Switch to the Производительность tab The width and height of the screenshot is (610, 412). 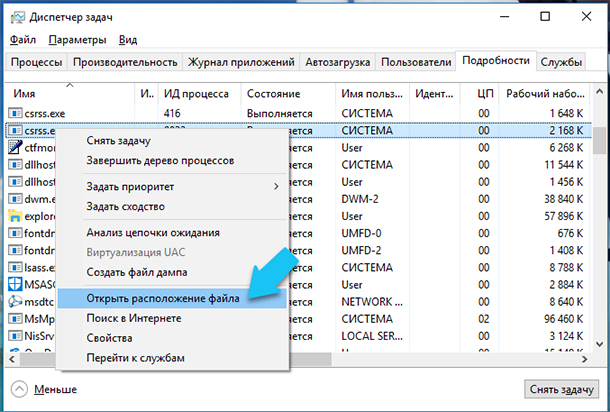point(125,62)
